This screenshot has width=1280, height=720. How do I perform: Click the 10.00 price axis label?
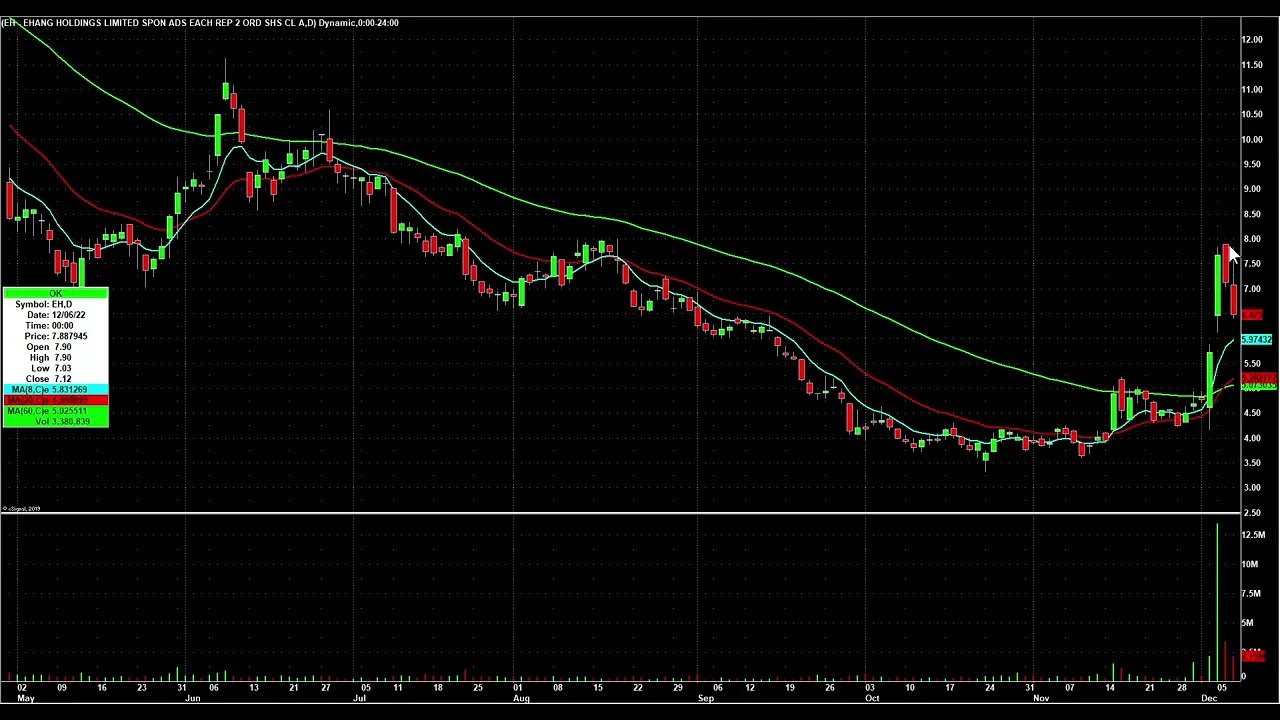coord(1251,139)
